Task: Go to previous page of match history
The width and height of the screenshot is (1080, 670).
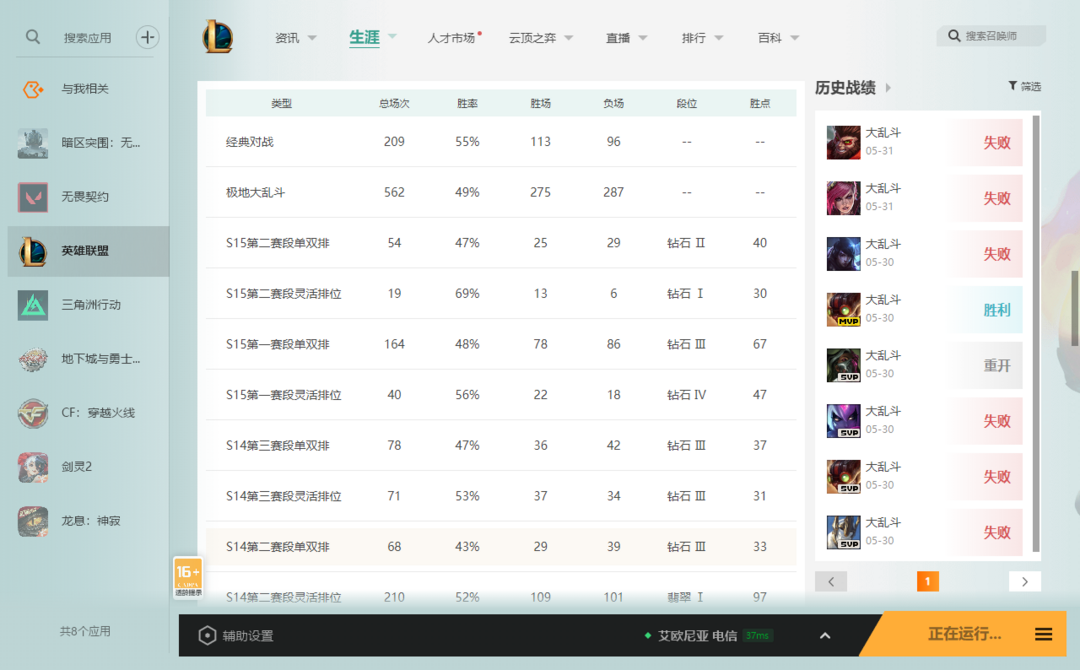Action: point(831,582)
